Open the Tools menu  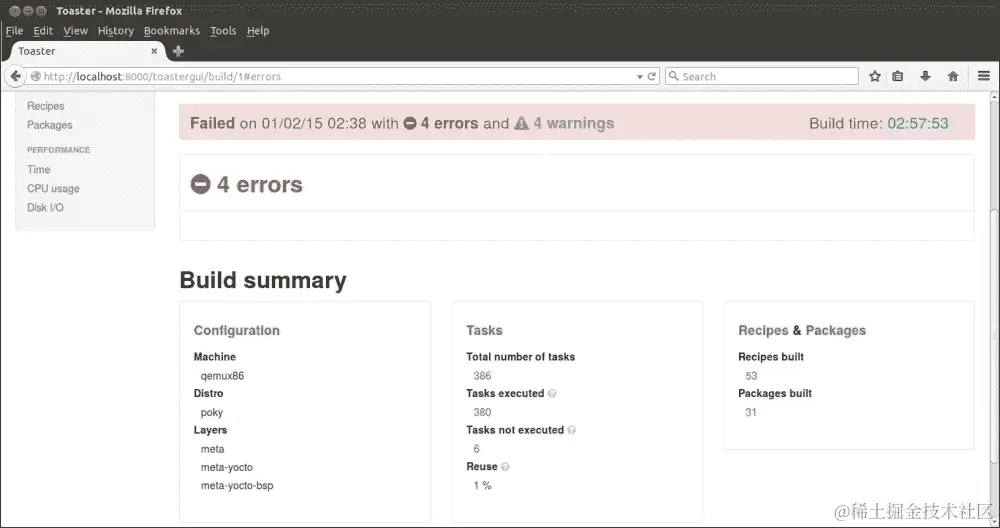tap(223, 31)
